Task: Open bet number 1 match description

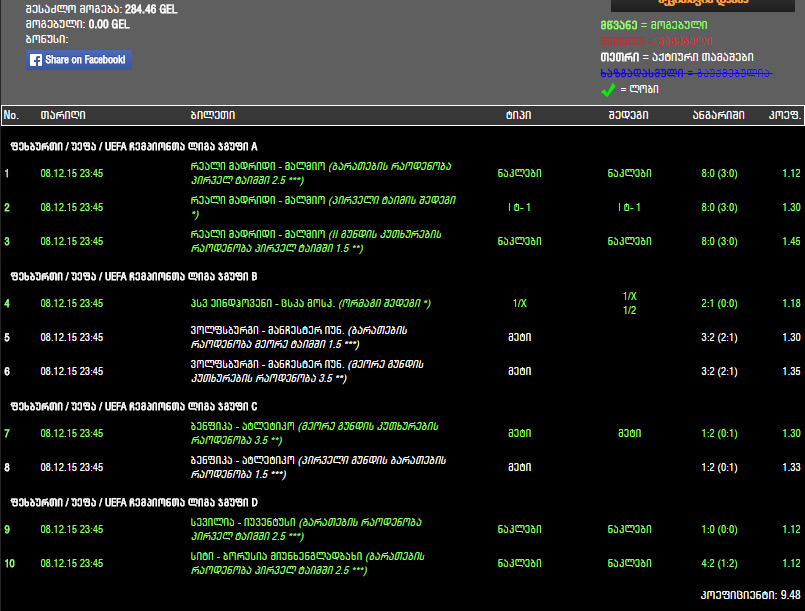Action: tap(280, 173)
